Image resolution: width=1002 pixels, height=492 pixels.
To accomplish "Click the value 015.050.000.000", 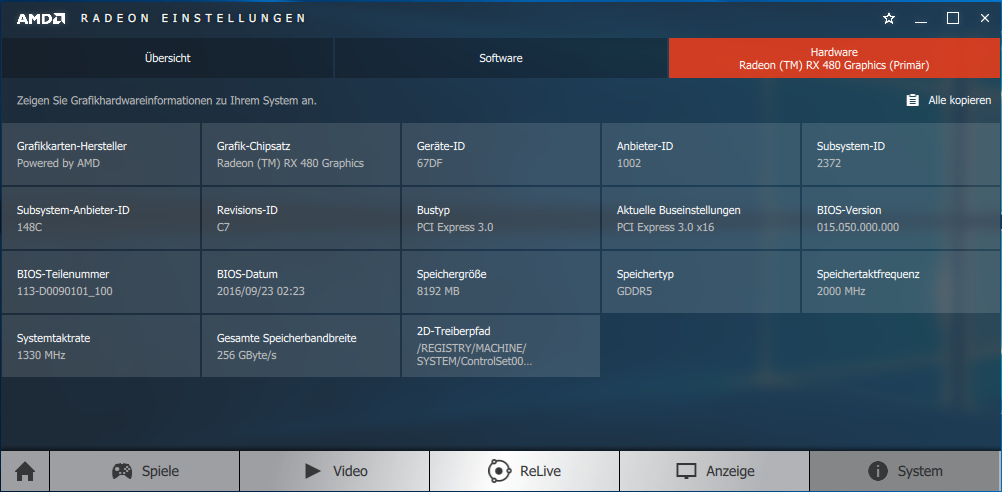I will pos(858,227).
